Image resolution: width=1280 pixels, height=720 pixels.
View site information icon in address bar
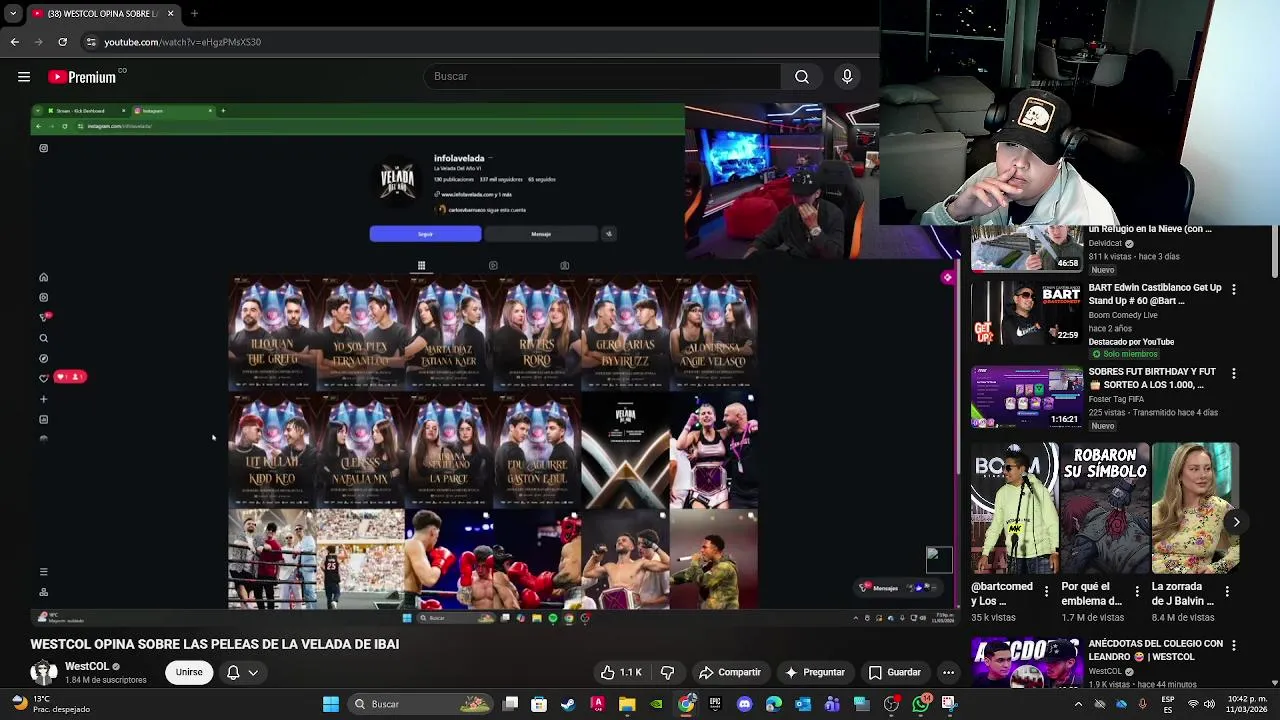coord(91,42)
